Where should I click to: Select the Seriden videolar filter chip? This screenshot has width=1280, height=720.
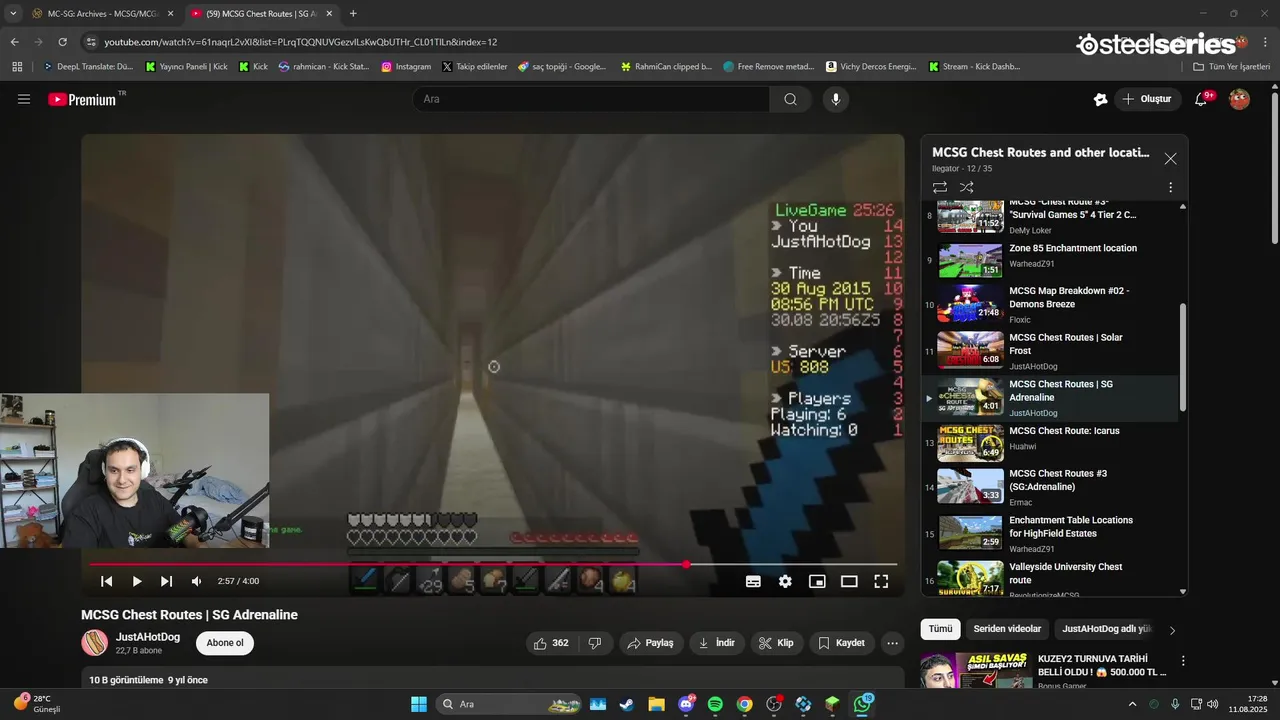click(x=1007, y=629)
